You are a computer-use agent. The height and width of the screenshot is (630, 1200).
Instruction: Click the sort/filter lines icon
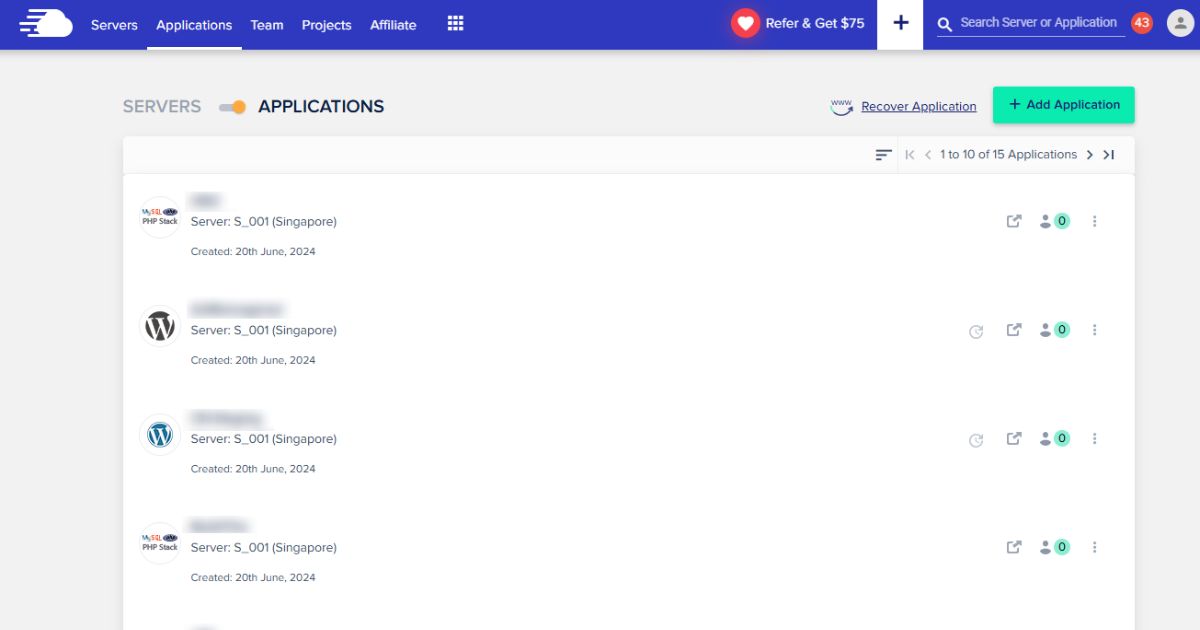(x=883, y=155)
